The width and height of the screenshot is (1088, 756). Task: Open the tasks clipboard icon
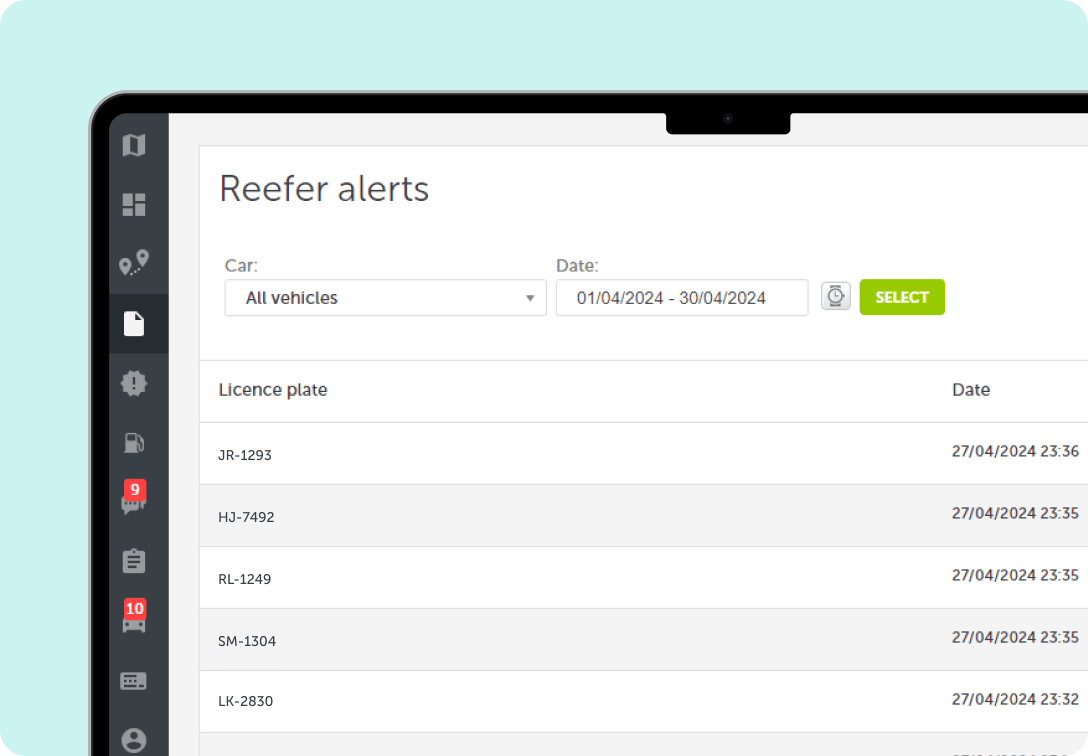(134, 560)
